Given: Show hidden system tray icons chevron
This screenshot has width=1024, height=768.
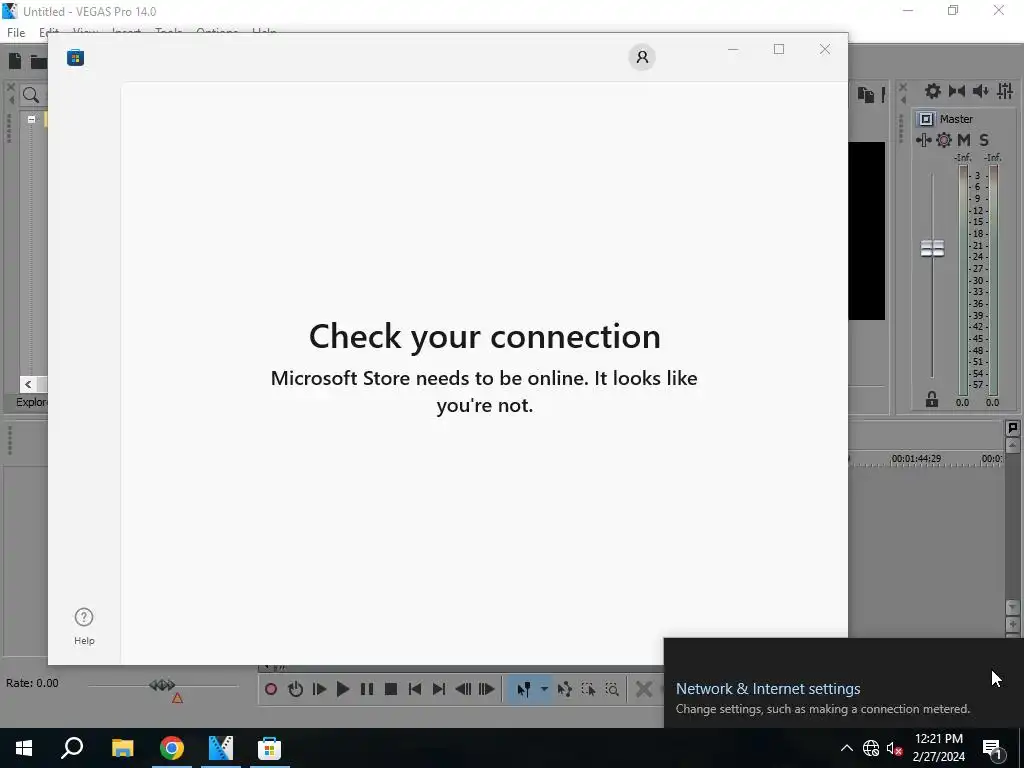Looking at the screenshot, I should tap(846, 748).
